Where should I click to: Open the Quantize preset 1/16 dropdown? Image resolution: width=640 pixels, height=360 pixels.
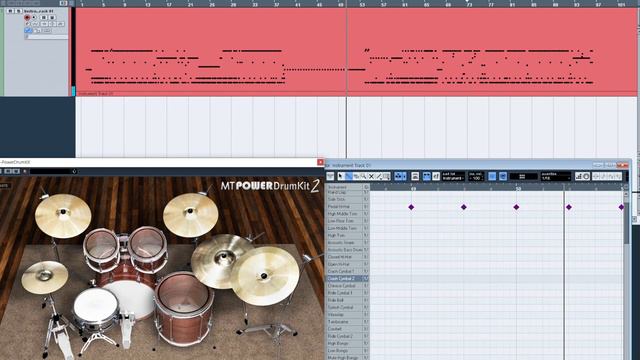tap(556, 176)
